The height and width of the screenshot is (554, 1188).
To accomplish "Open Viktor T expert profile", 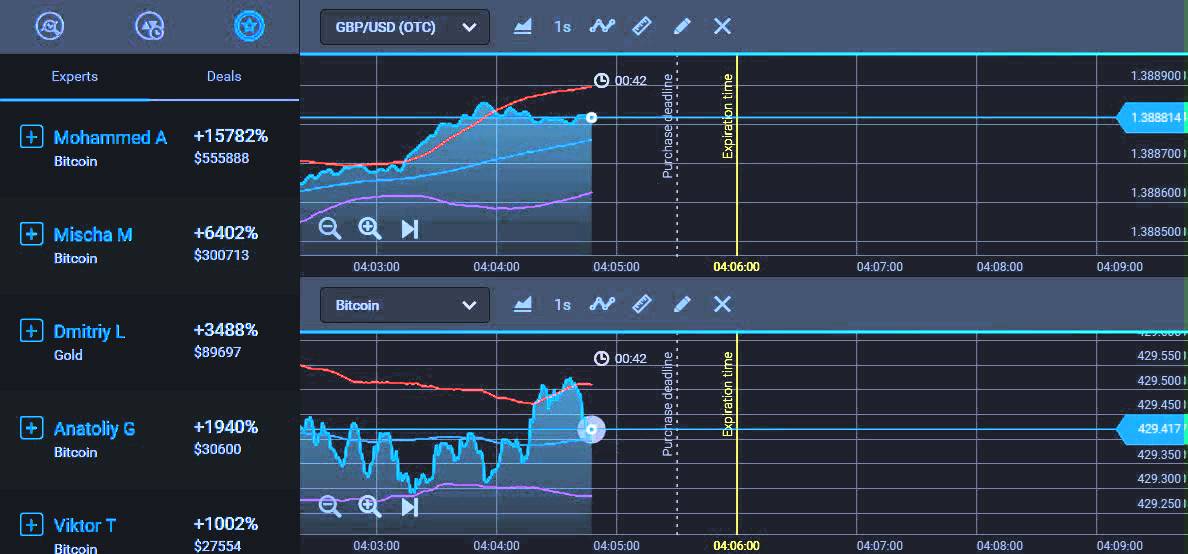I will point(84,525).
